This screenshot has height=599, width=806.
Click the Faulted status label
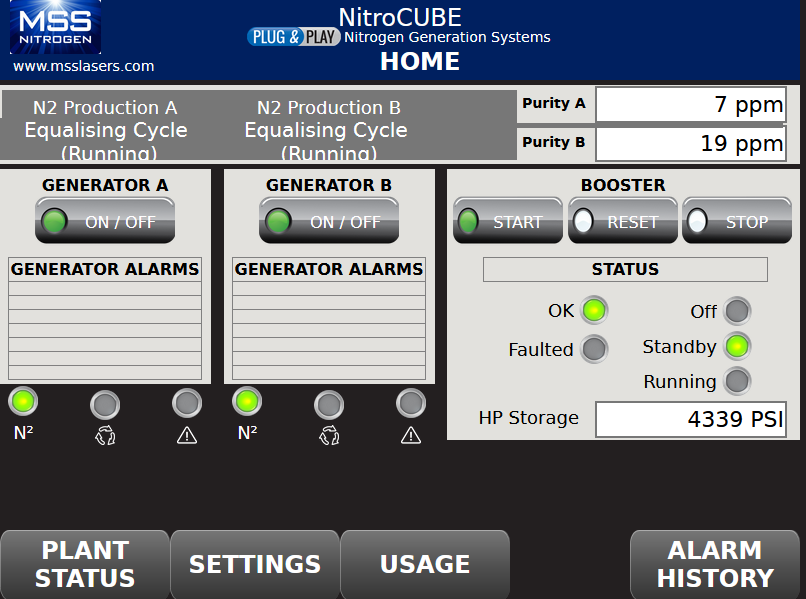(541, 350)
